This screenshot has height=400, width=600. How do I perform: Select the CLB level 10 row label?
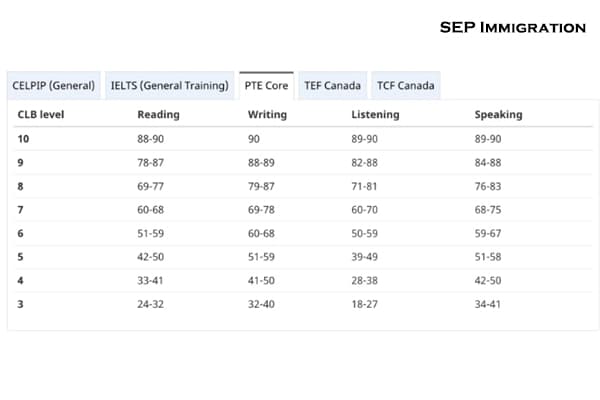23,139
